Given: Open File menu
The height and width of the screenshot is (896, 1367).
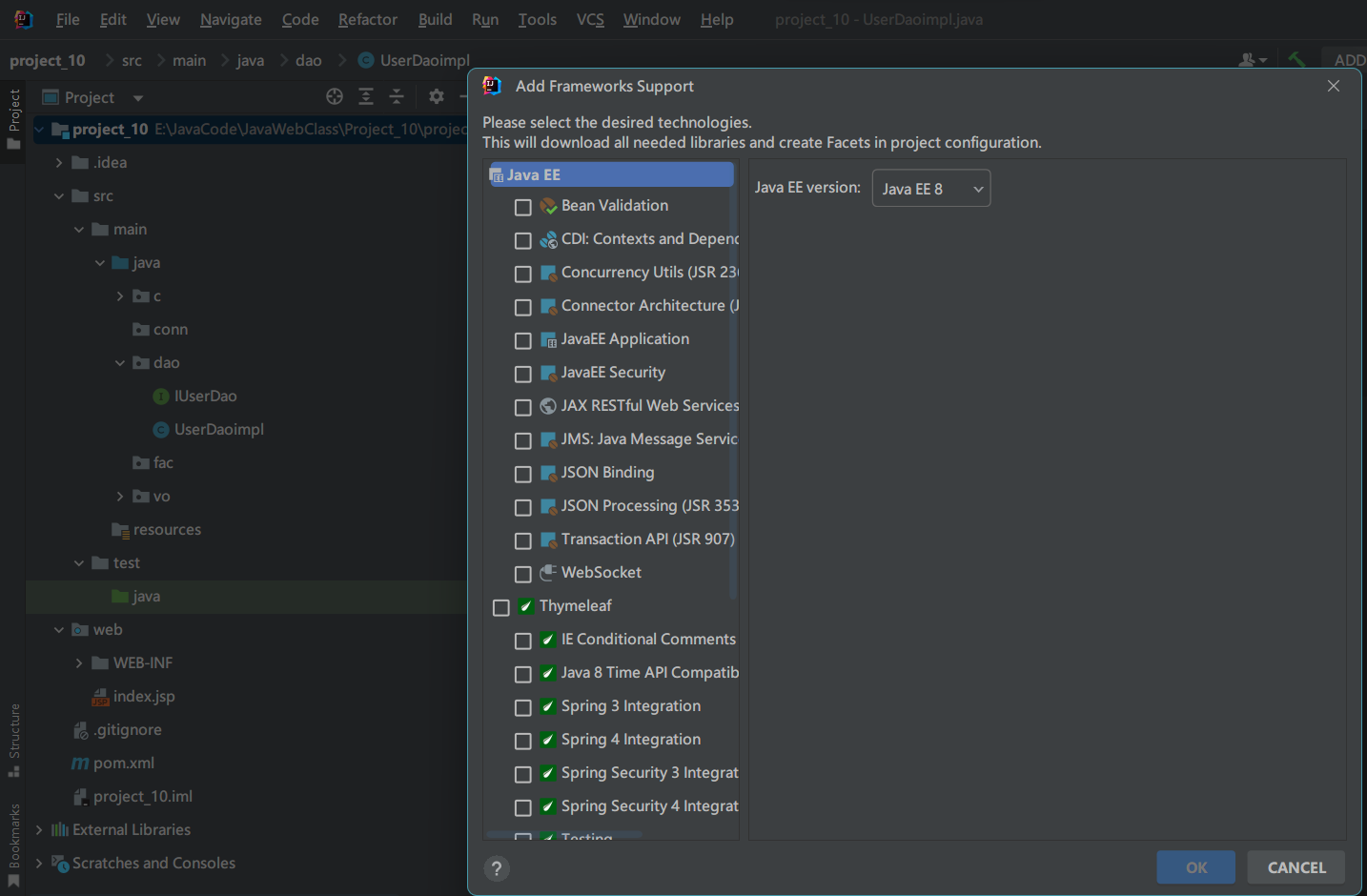Looking at the screenshot, I should (x=68, y=19).
